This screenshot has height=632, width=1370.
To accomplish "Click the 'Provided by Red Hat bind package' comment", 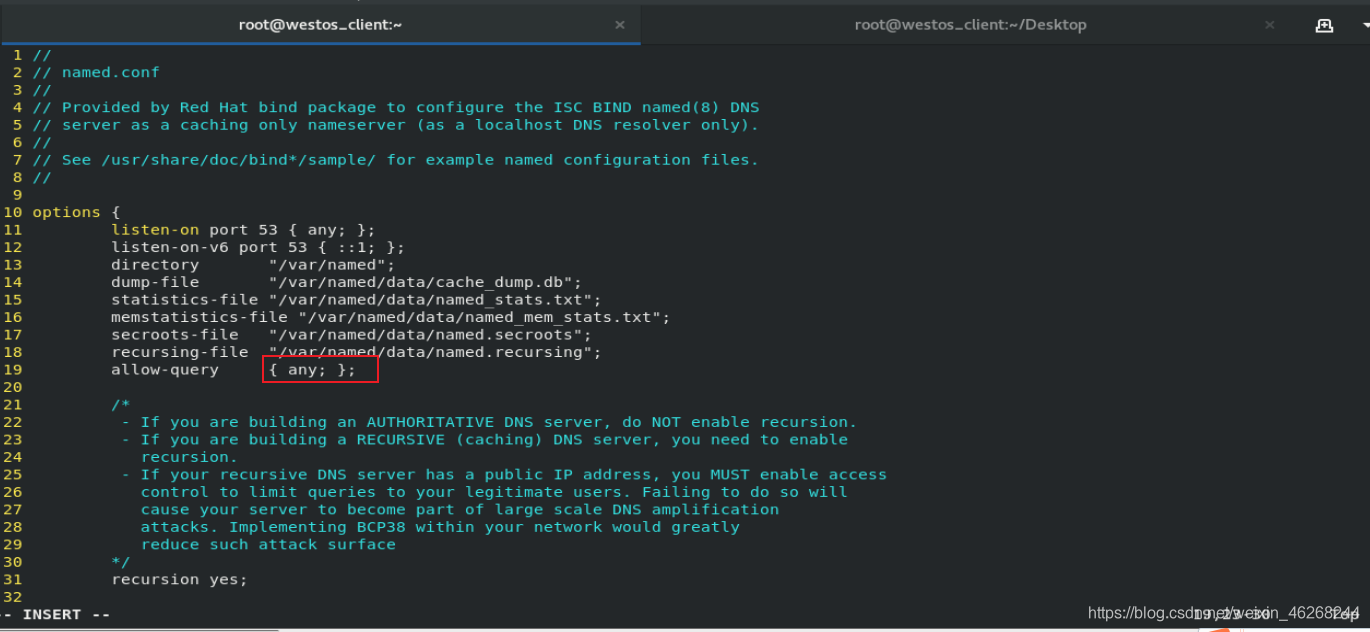I will point(396,107).
